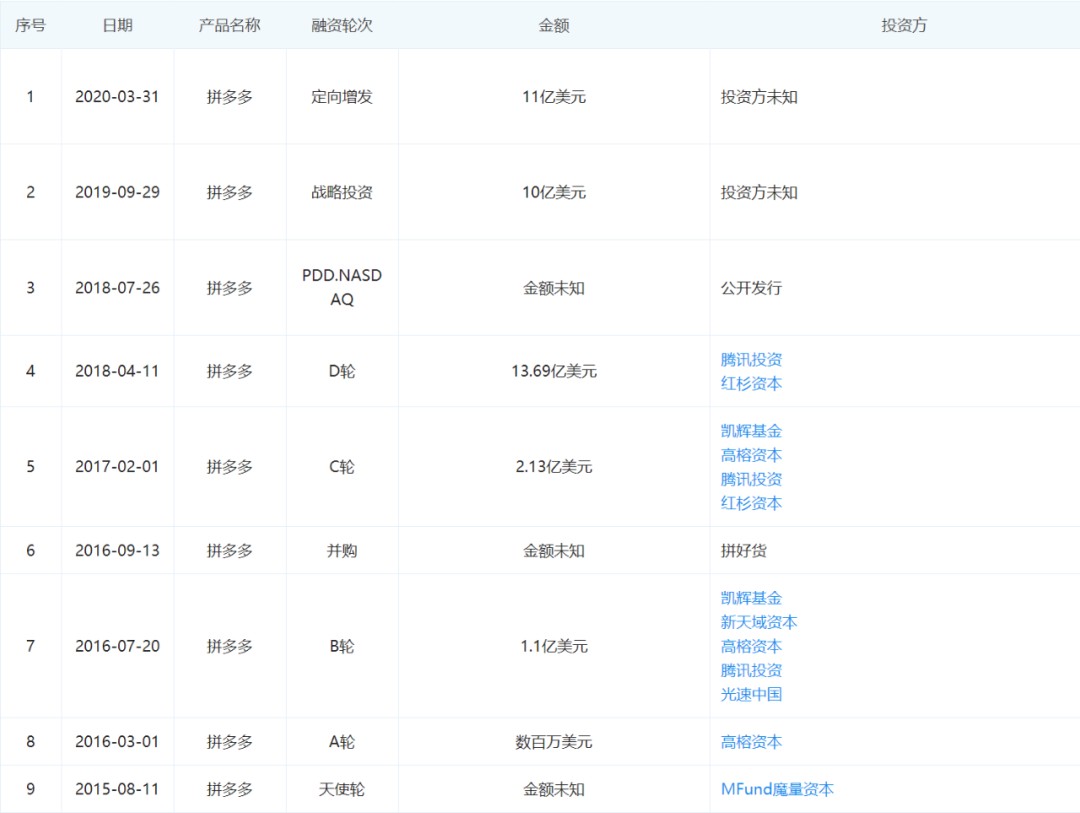Click the 金额 column header
This screenshot has height=813, width=1080.
(x=553, y=25)
